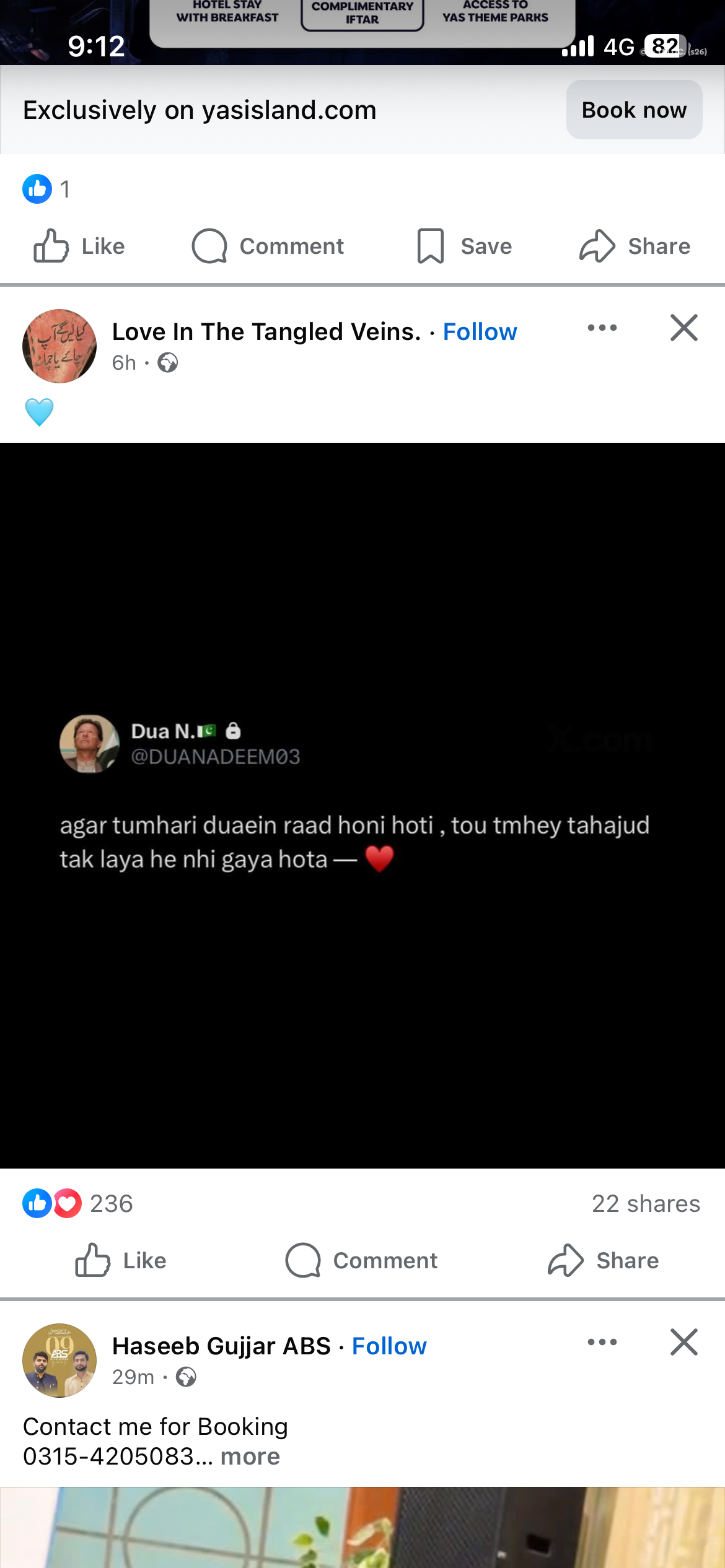Hide the Haseeb Gujjar ABS post

(684, 1342)
